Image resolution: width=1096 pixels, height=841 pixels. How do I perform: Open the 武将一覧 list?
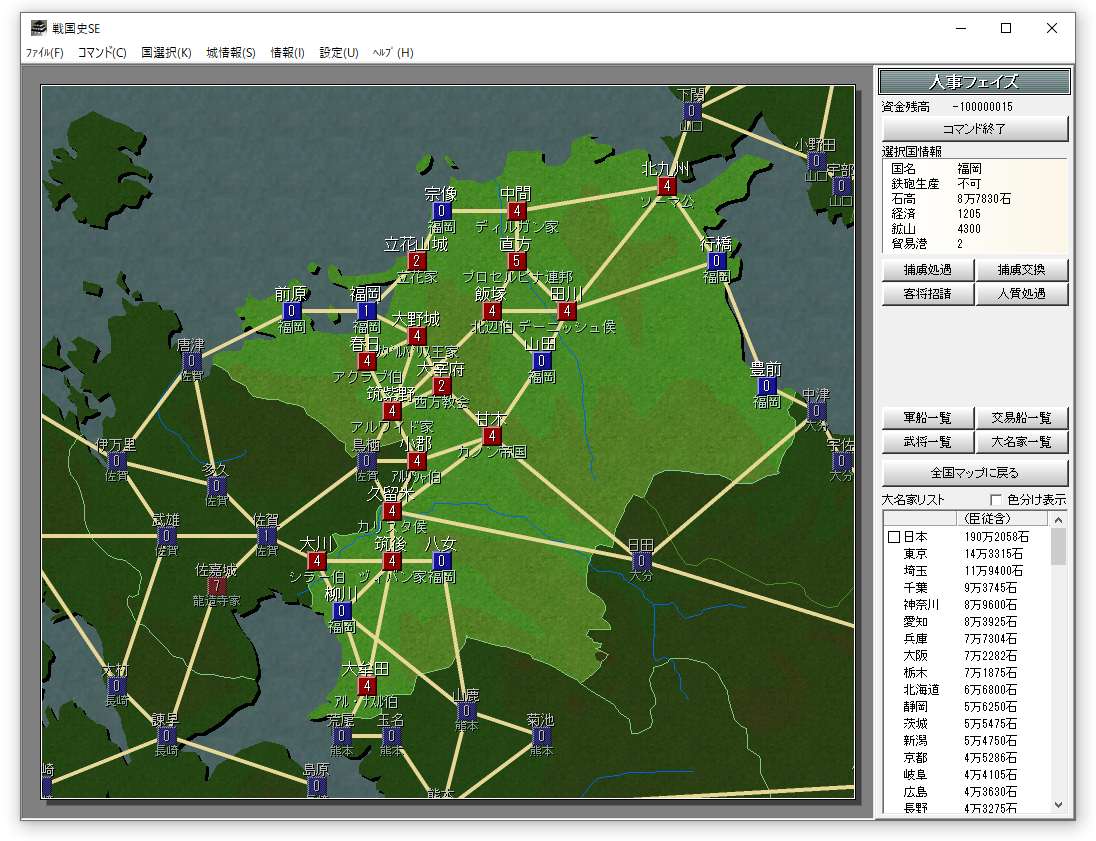pos(928,442)
